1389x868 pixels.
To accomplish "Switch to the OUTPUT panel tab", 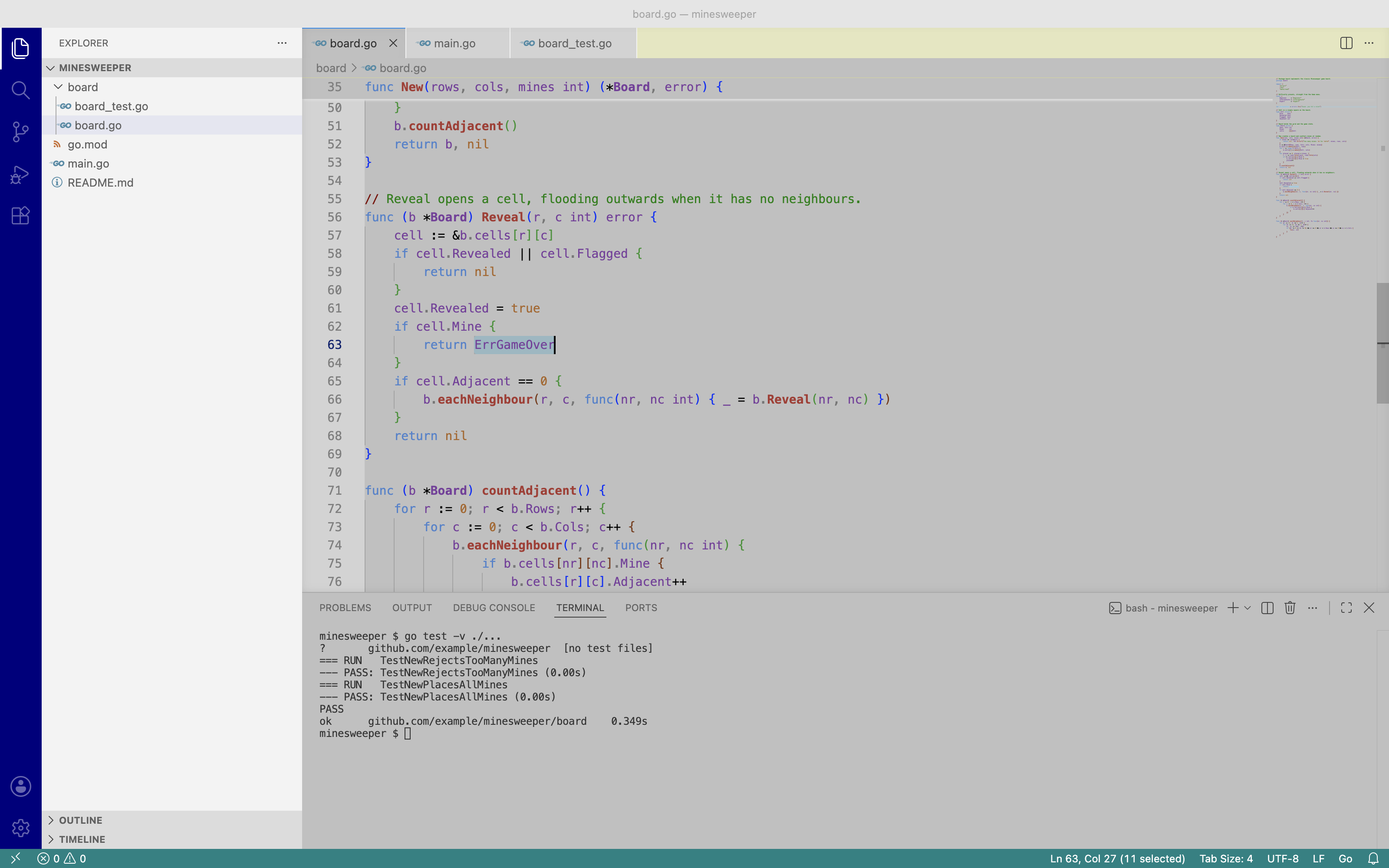I will [x=411, y=608].
